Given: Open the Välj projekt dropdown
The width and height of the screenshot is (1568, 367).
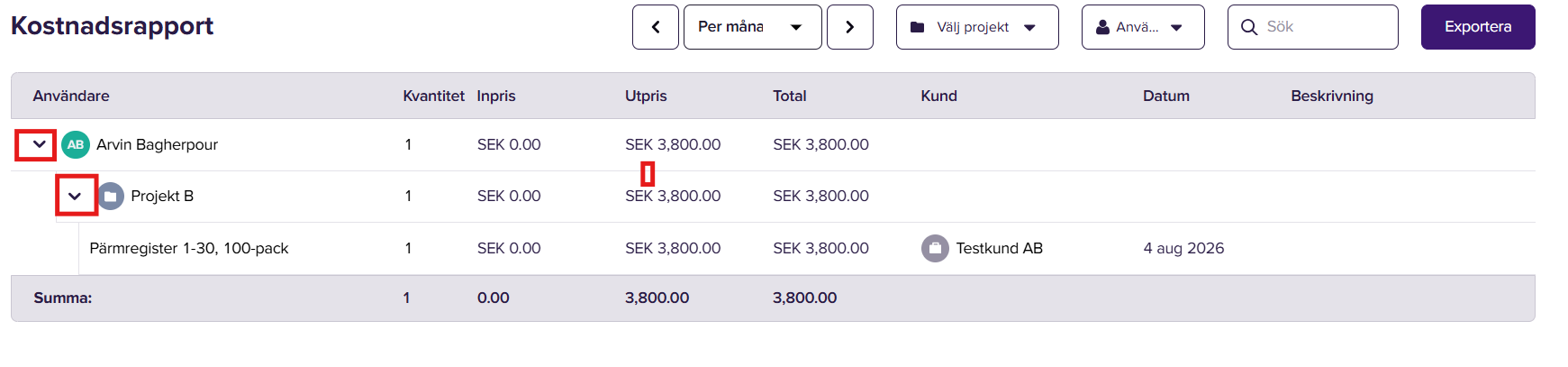Looking at the screenshot, I should [977, 27].
